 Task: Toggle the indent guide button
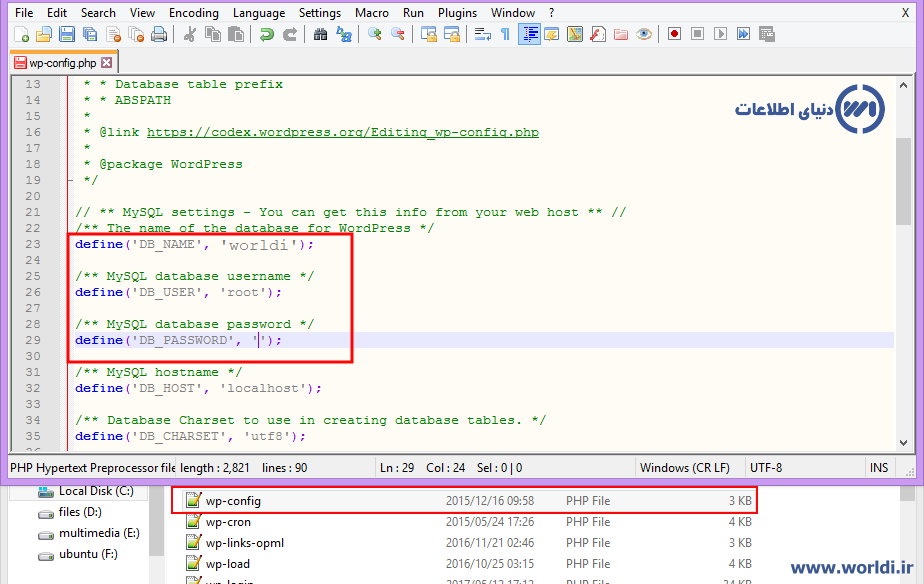click(x=529, y=34)
